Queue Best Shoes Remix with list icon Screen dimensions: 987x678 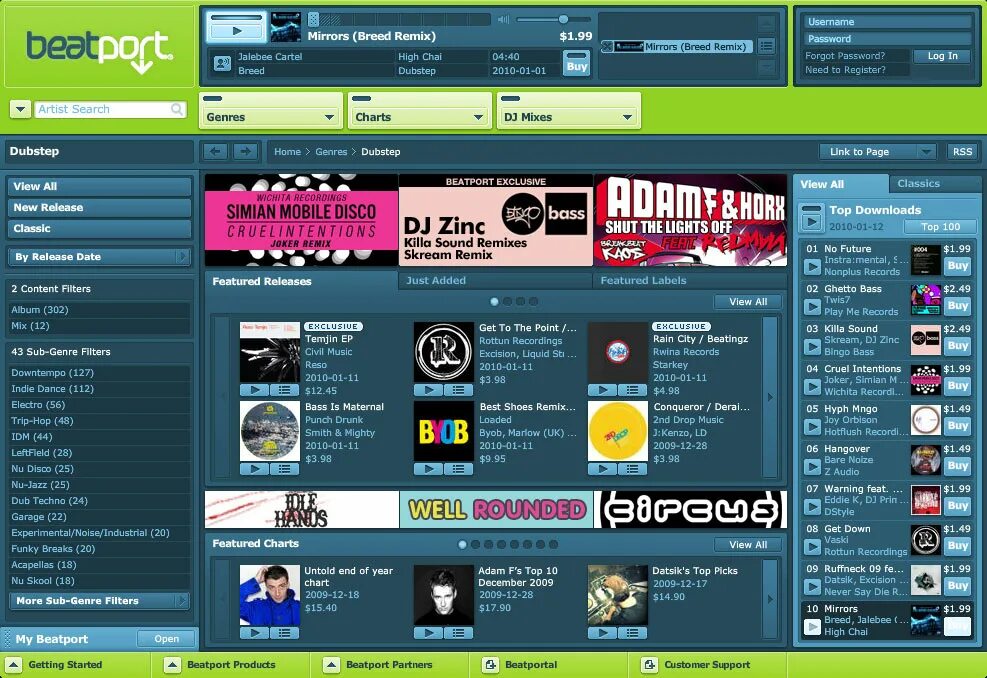click(x=458, y=469)
